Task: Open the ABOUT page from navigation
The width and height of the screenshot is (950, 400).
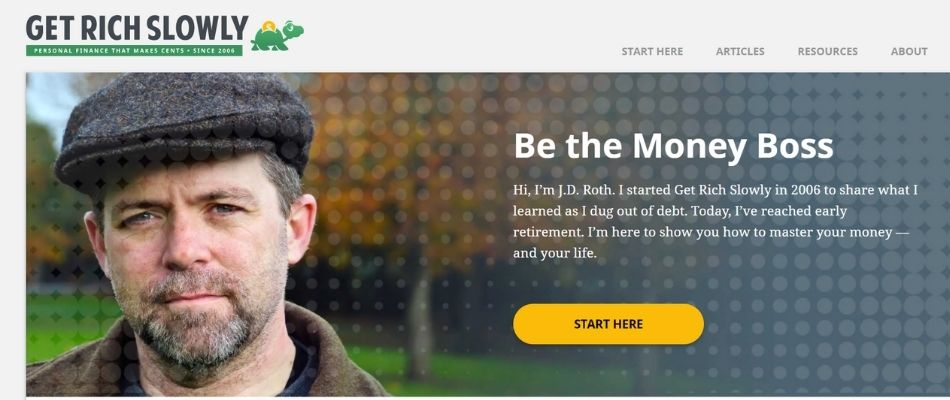Action: tap(909, 52)
